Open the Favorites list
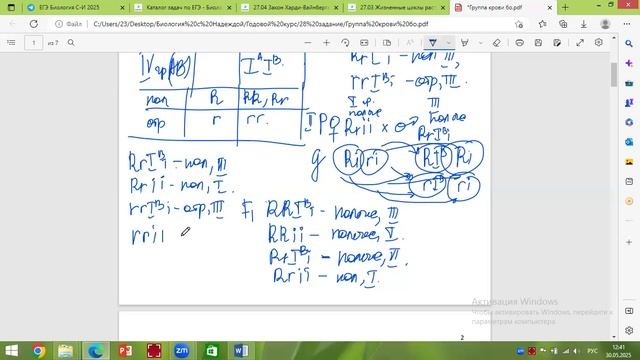 click(542, 24)
